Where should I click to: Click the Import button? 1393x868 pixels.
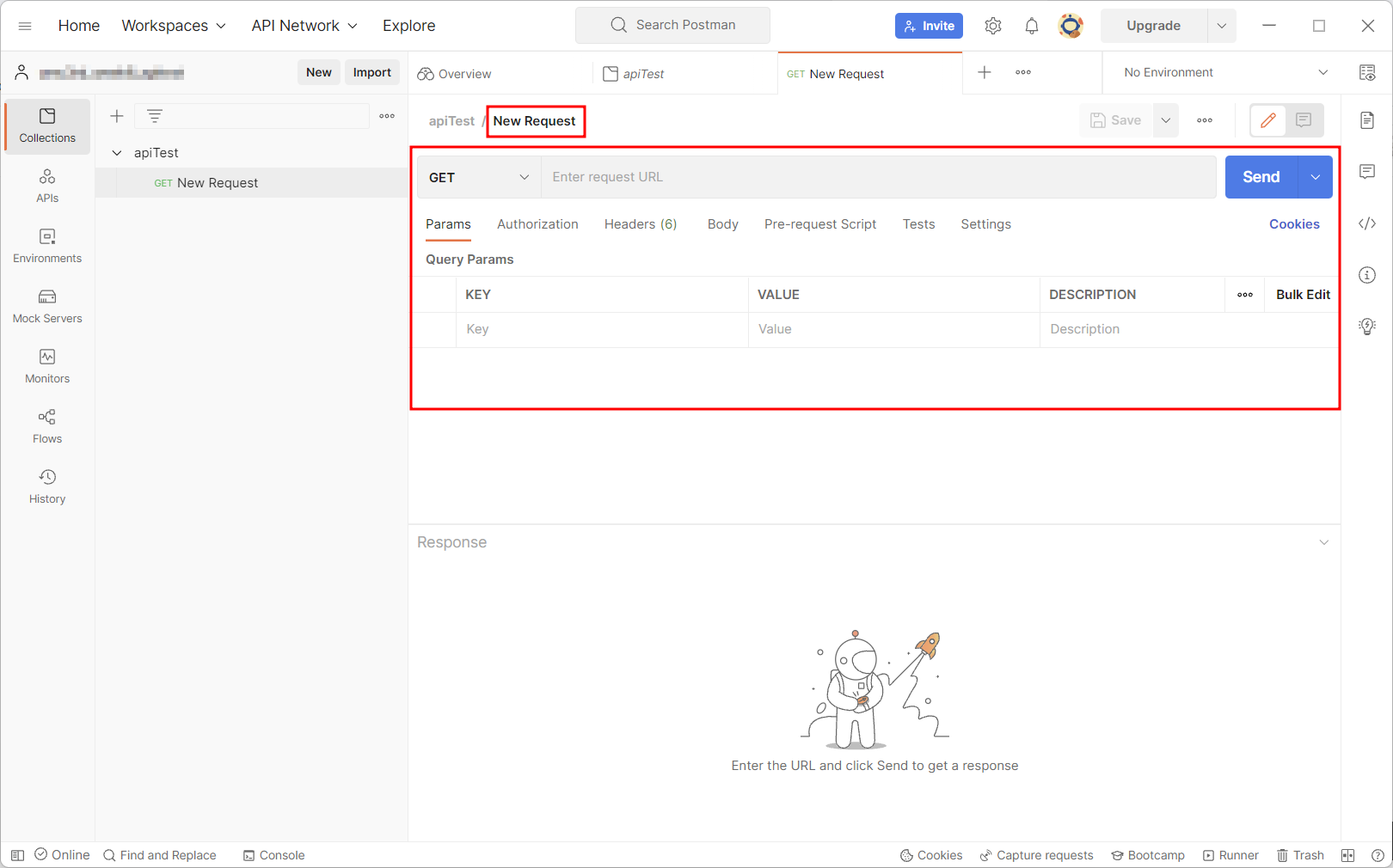pyautogui.click(x=372, y=72)
